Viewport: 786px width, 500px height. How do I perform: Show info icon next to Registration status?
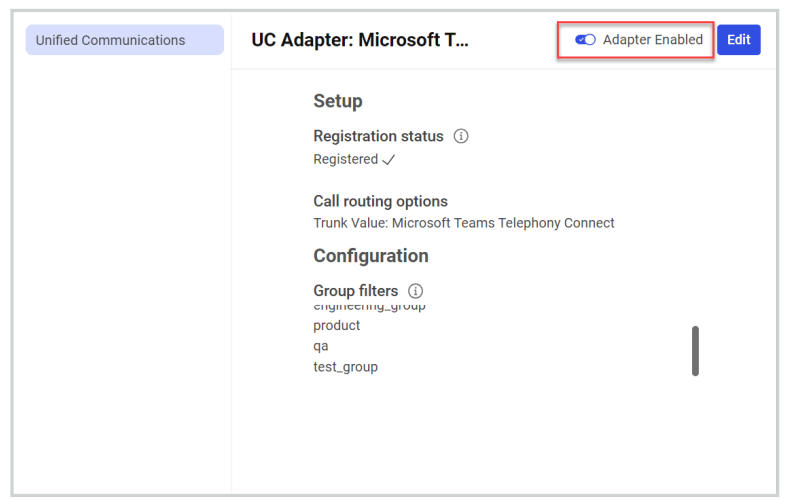click(x=461, y=136)
